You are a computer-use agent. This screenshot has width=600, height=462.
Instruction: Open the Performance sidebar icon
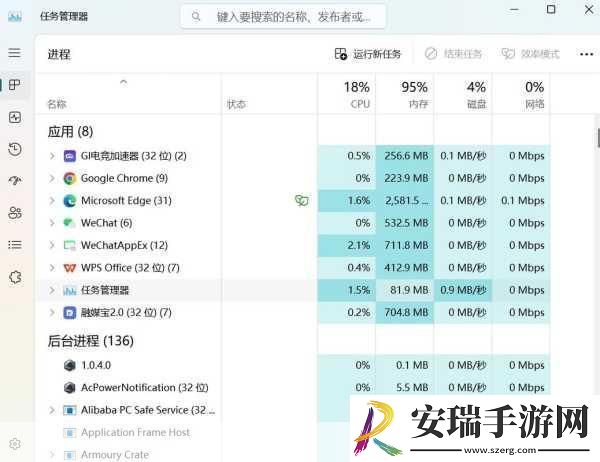coord(15,117)
